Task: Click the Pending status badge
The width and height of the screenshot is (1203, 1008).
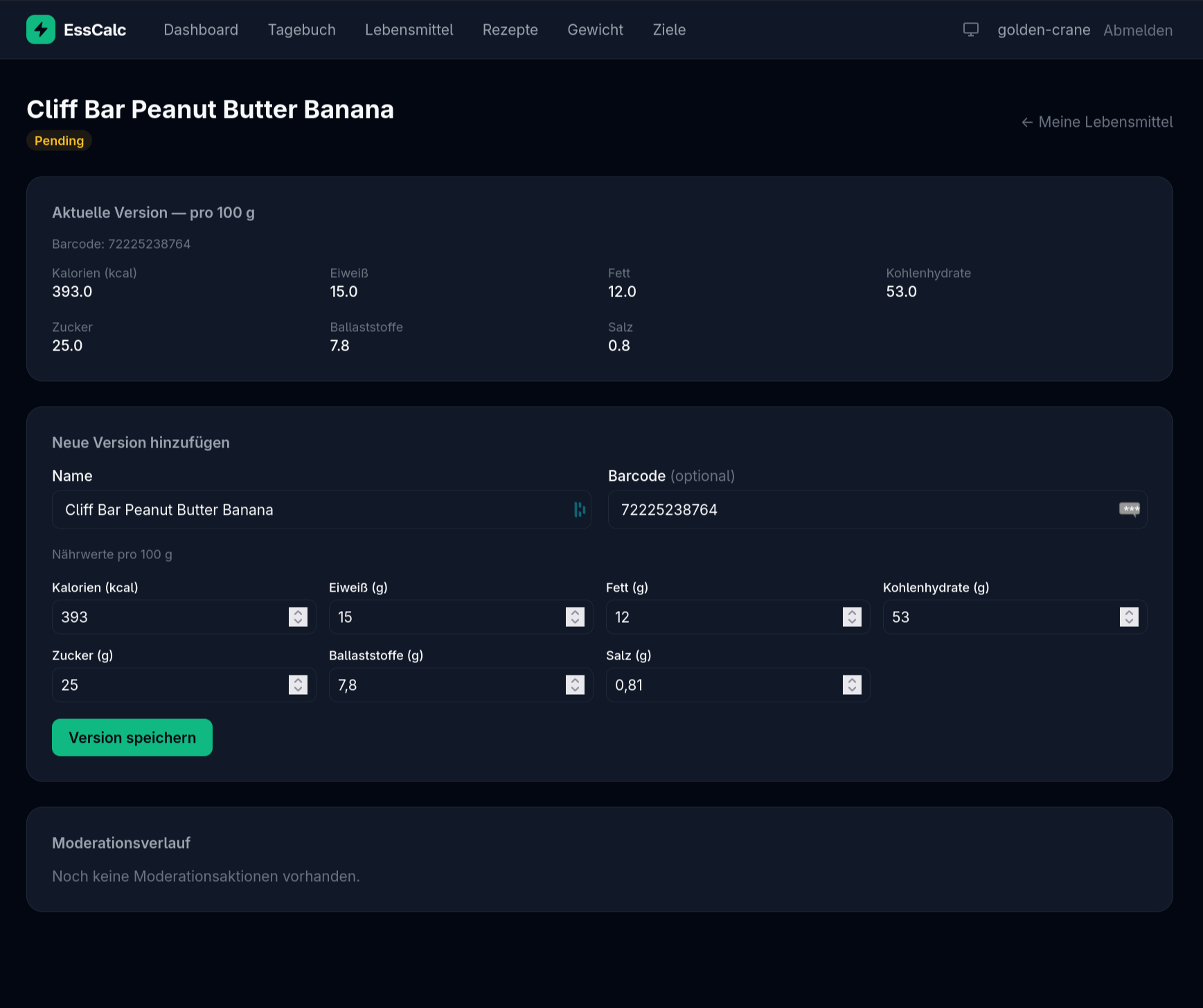Action: 59,141
